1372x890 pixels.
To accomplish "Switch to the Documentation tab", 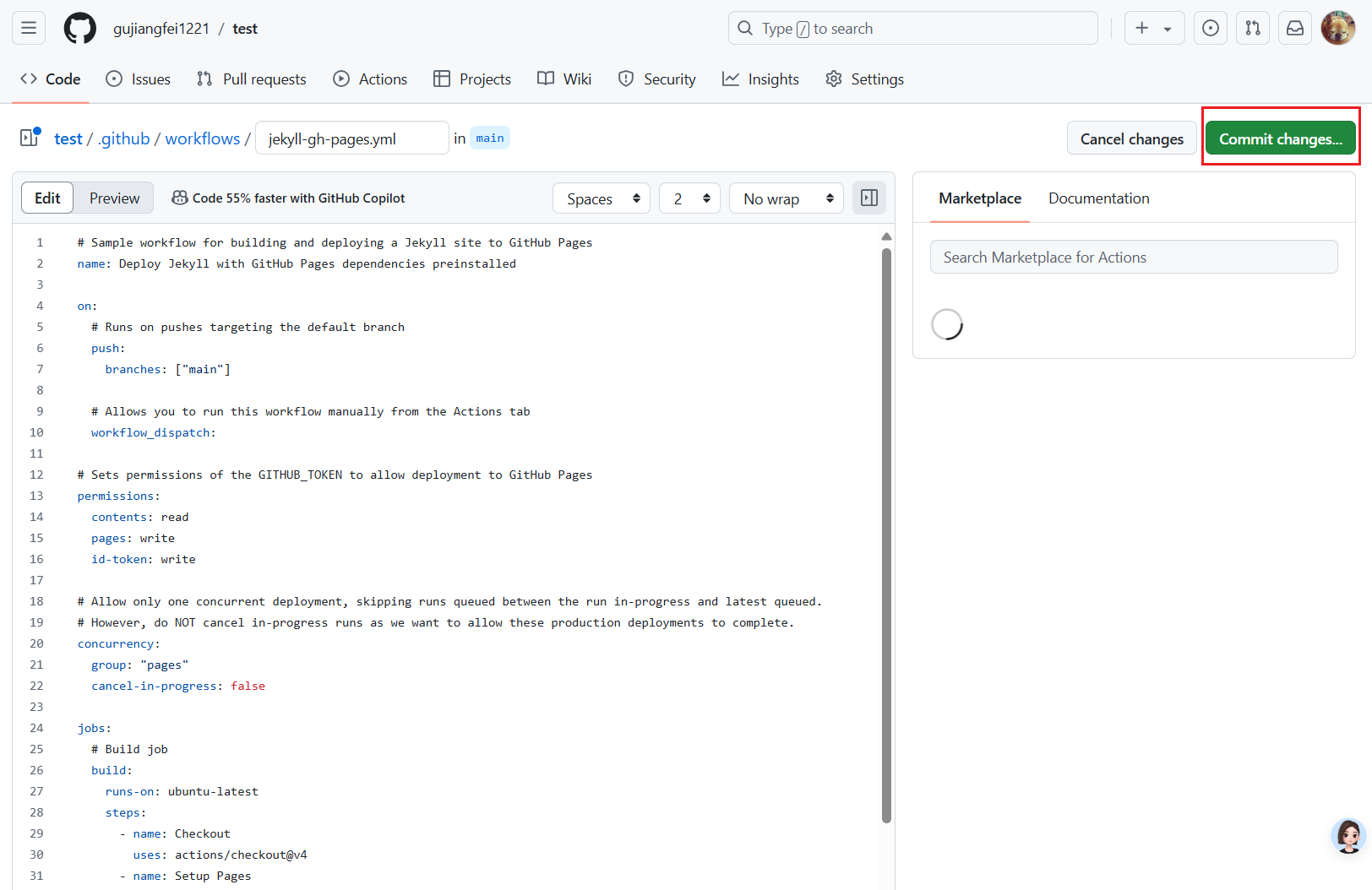I will (x=1098, y=198).
